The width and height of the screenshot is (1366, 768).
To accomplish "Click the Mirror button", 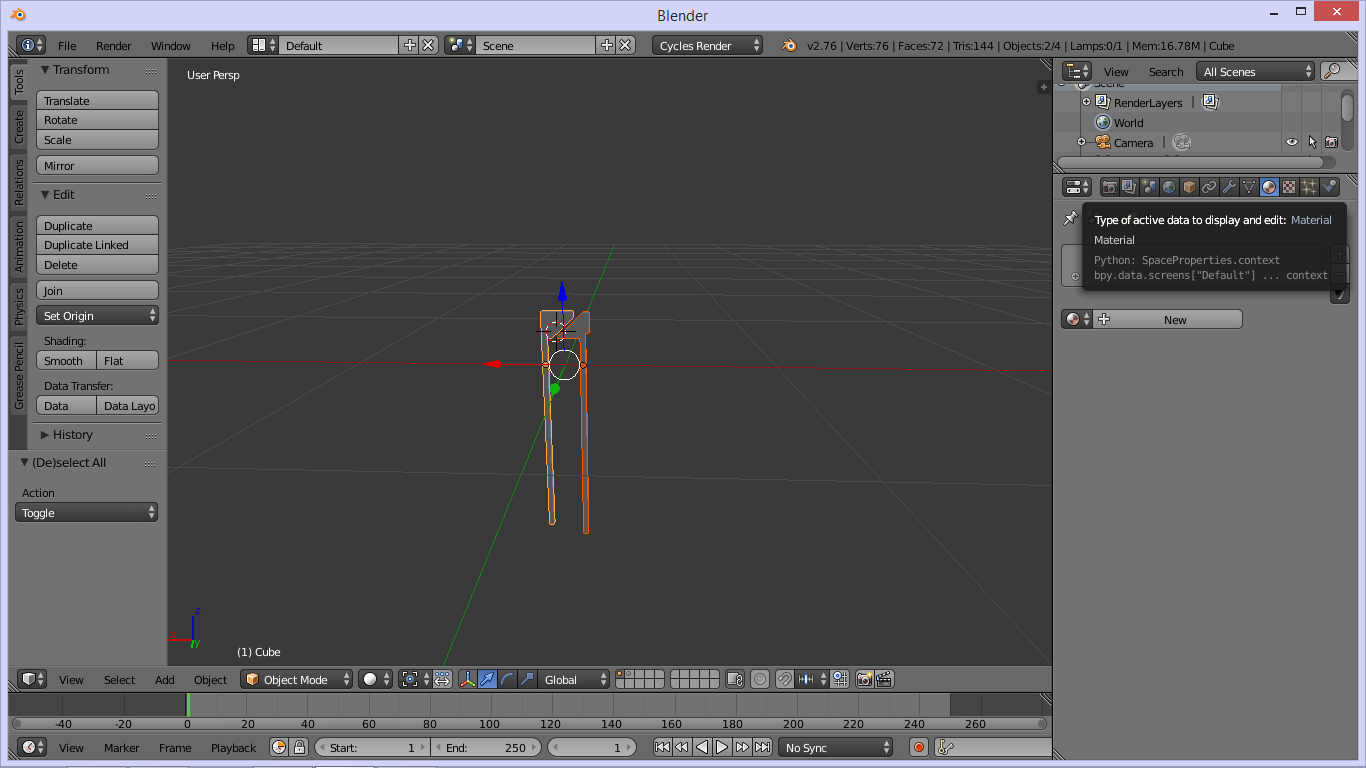I will tap(98, 165).
